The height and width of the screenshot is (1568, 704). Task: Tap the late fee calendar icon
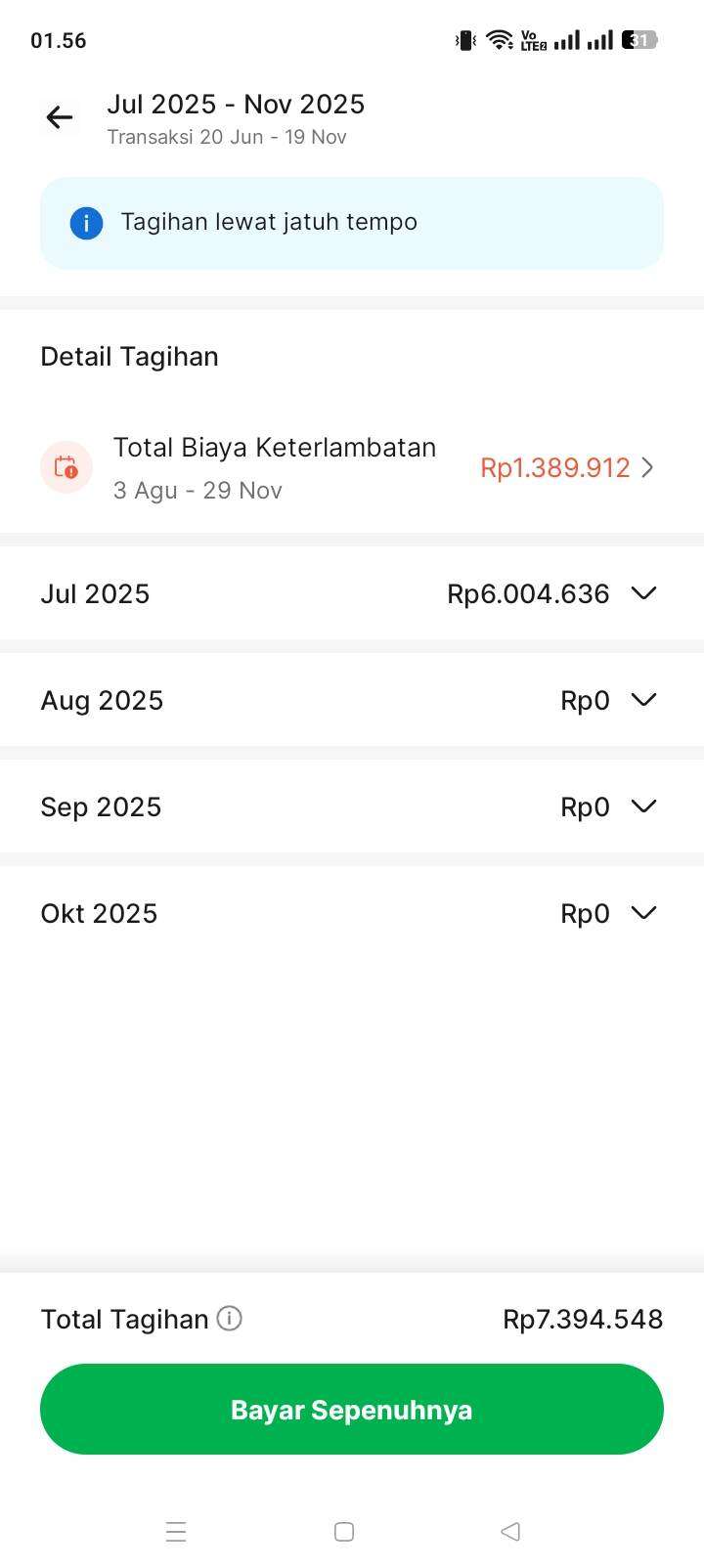click(x=66, y=467)
